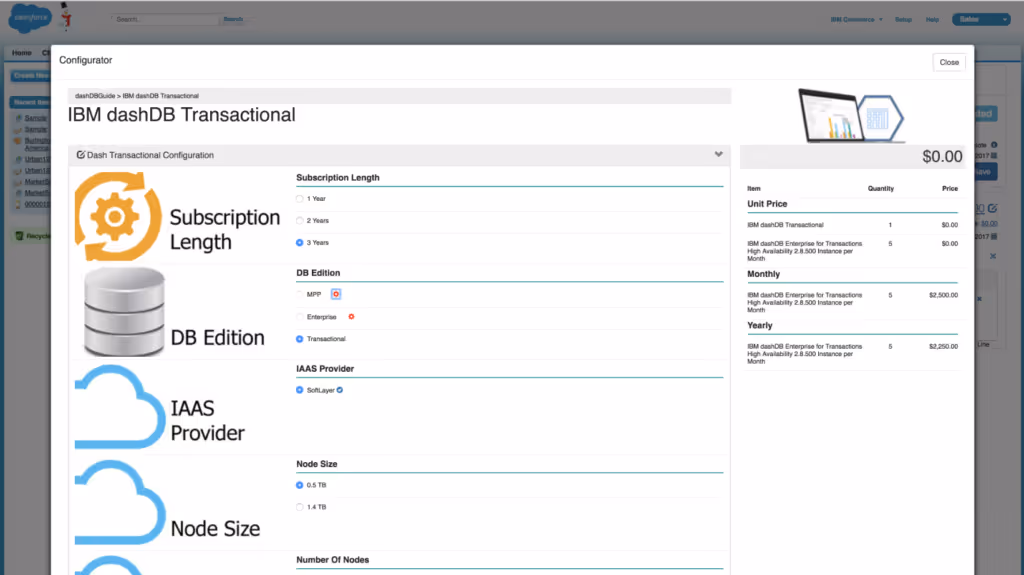Select the 1 Year subscription length
1024x575 pixels.
(299, 199)
